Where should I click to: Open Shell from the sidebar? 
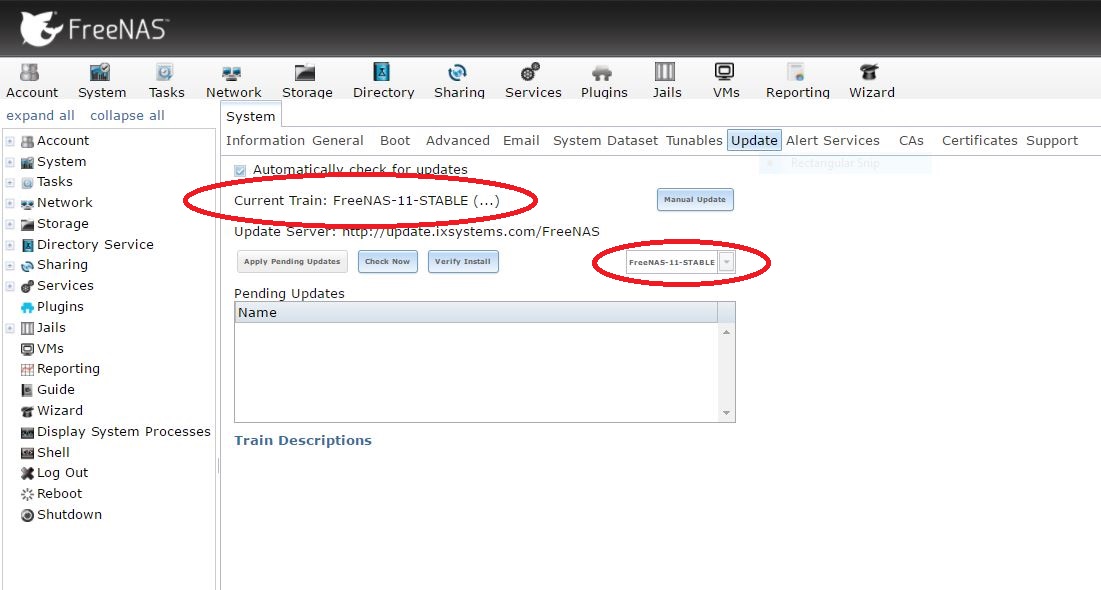point(53,453)
